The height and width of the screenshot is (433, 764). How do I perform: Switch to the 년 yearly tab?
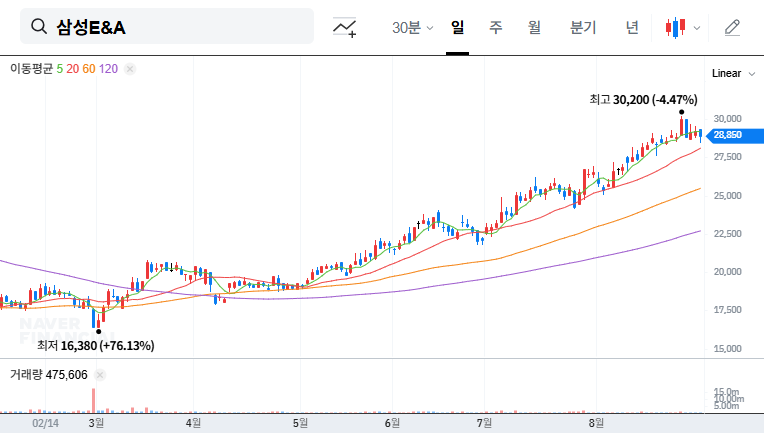click(x=632, y=27)
